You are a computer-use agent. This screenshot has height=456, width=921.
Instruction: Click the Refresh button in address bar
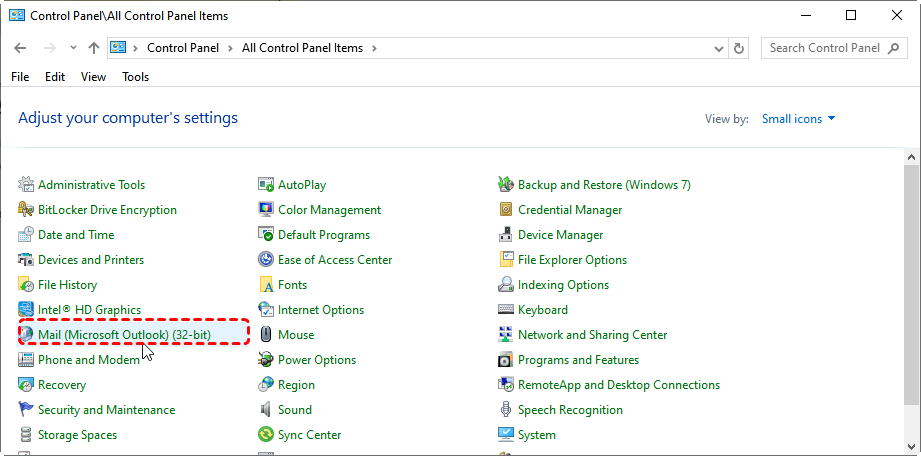pyautogui.click(x=739, y=48)
